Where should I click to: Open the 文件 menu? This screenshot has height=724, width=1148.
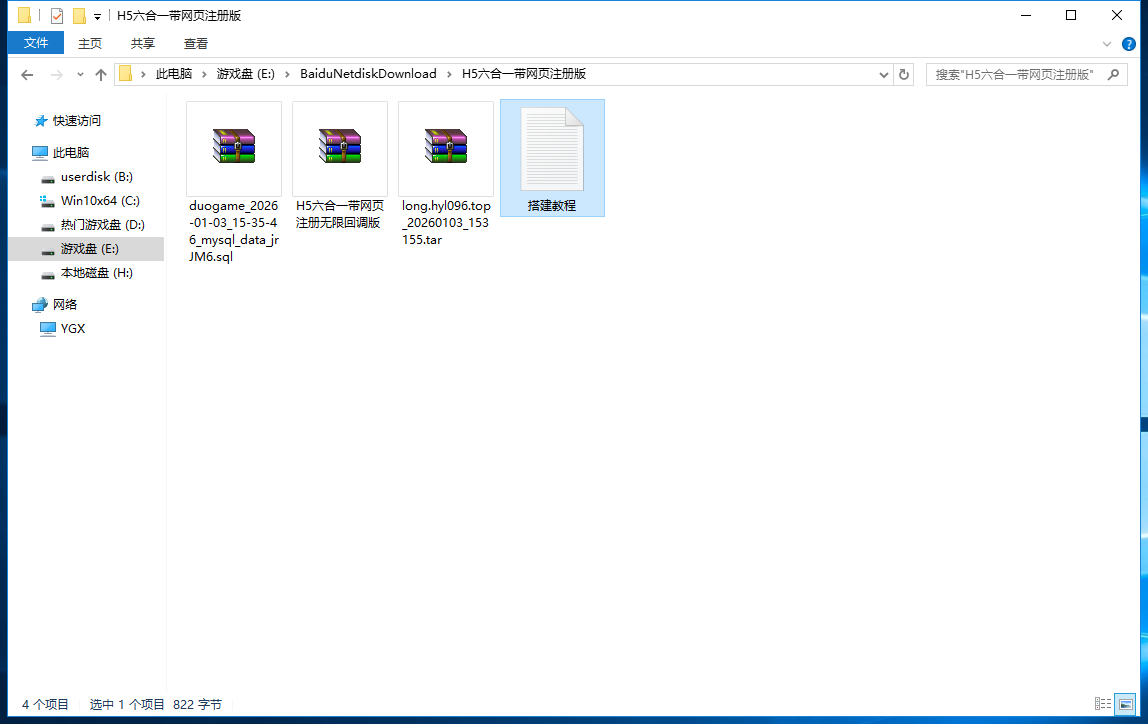click(x=36, y=43)
